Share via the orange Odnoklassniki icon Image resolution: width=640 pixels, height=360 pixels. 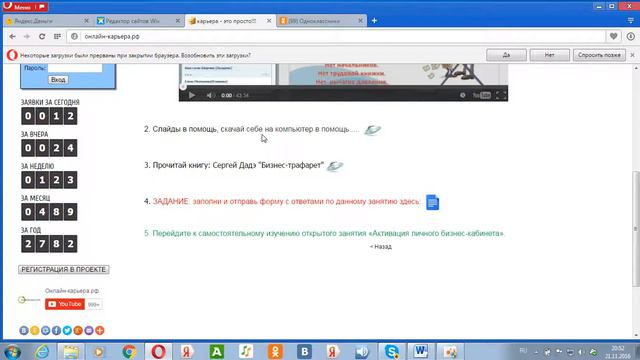click(x=35, y=330)
